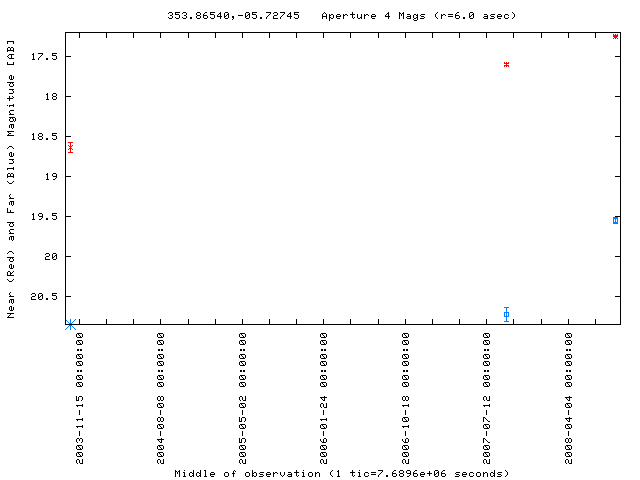Click the y-axis tick label 19.5
The width and height of the screenshot is (640, 480).
[x=44, y=216]
